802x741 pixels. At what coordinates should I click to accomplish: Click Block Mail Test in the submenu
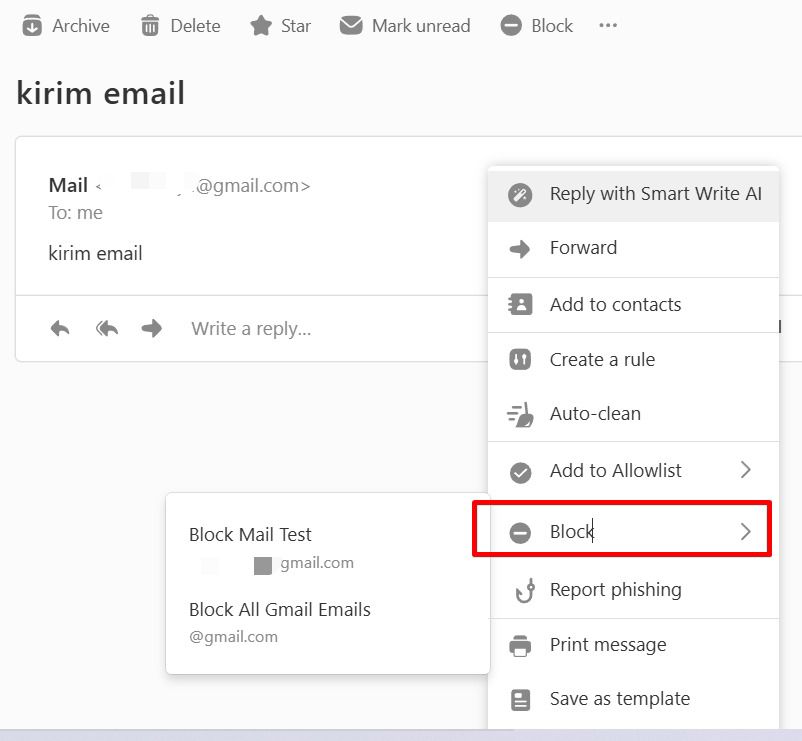(249, 534)
